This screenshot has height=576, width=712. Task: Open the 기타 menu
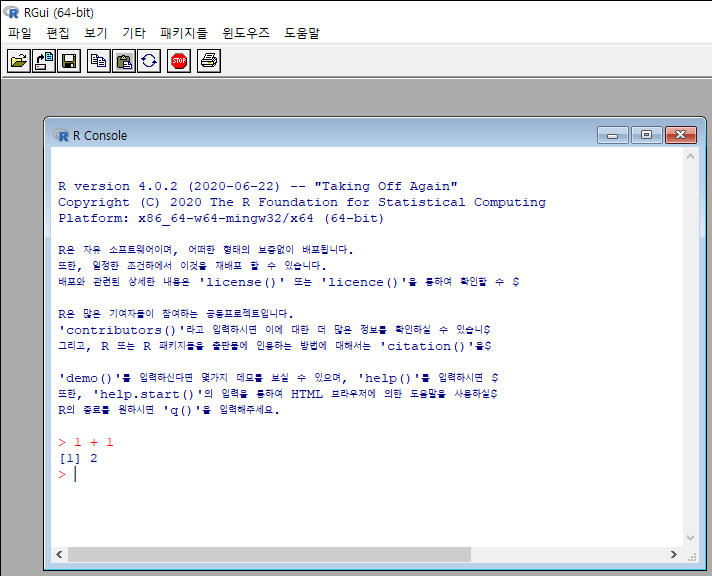click(x=134, y=33)
